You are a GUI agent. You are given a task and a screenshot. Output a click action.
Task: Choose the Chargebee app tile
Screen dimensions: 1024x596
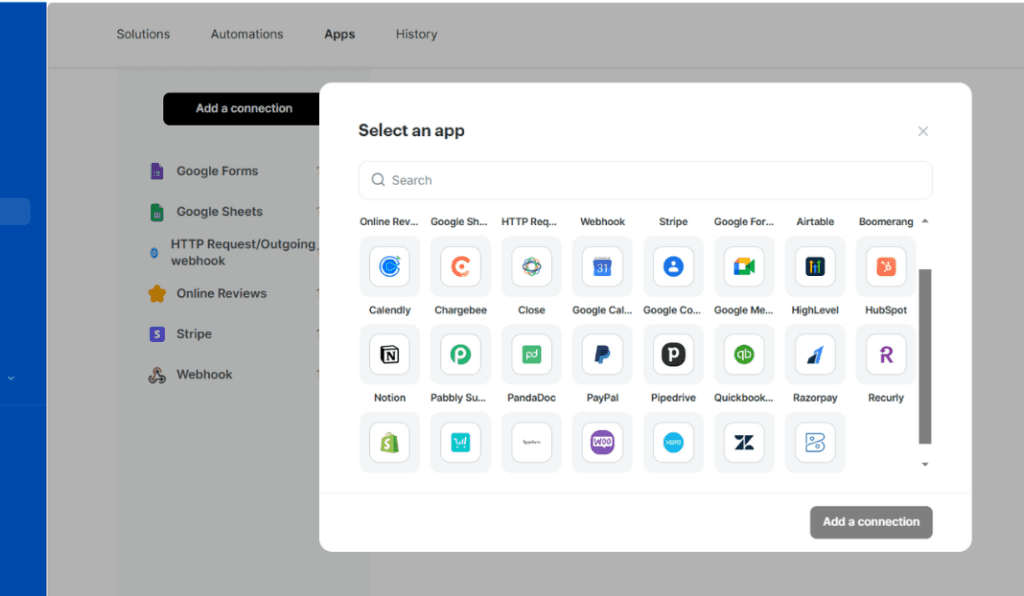tap(460, 267)
